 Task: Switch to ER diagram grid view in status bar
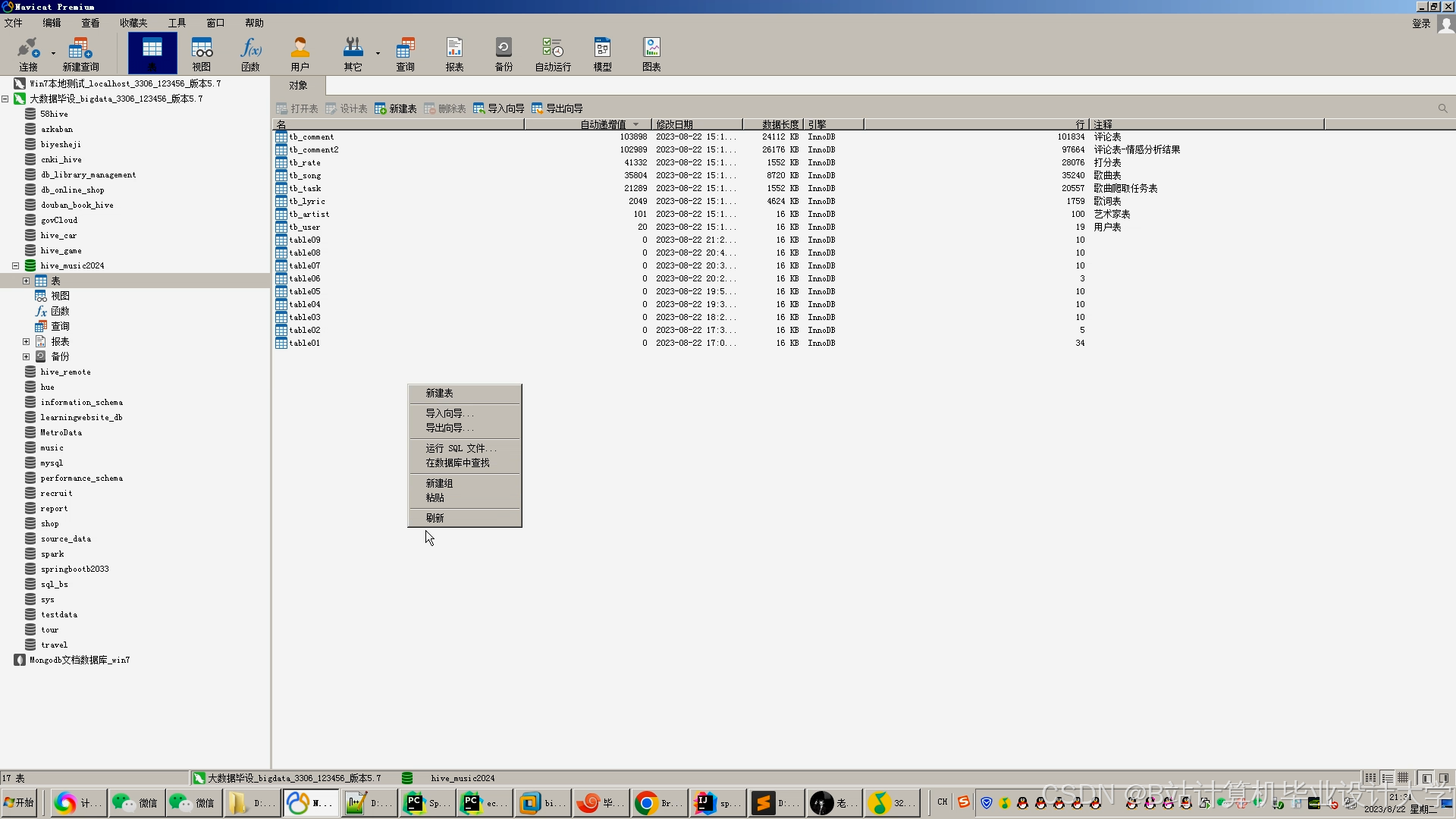click(1404, 778)
